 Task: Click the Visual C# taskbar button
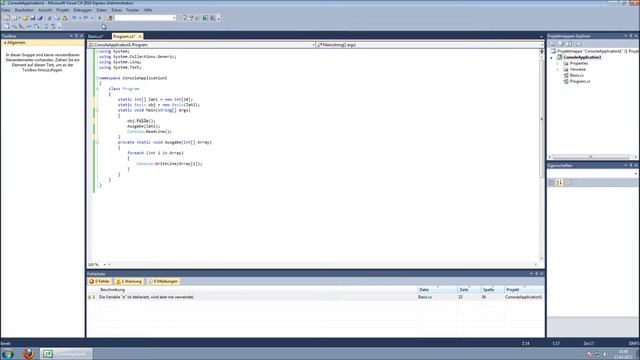(x=66, y=353)
